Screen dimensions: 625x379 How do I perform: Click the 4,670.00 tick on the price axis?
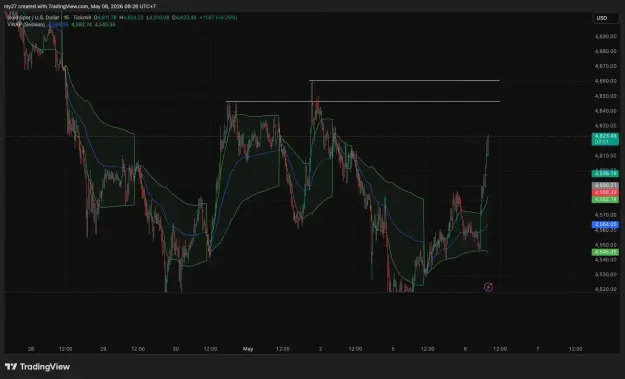coord(605,66)
